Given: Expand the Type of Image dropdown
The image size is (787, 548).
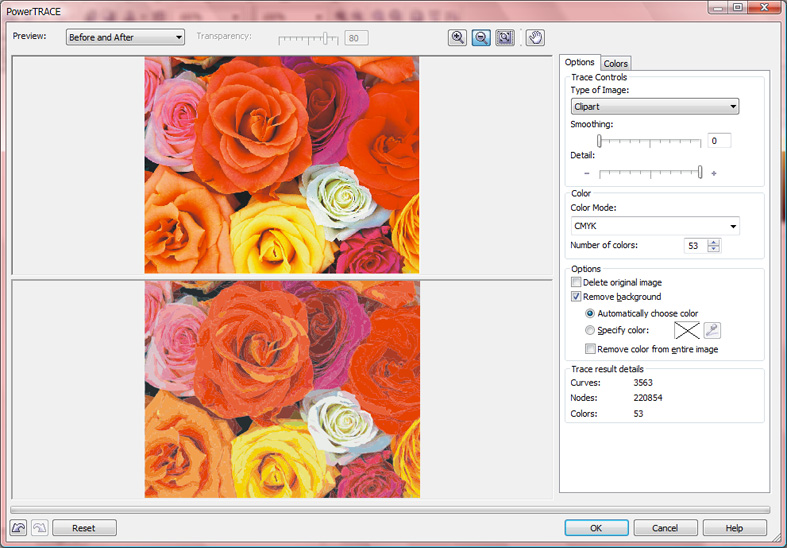Looking at the screenshot, I should click(x=654, y=106).
